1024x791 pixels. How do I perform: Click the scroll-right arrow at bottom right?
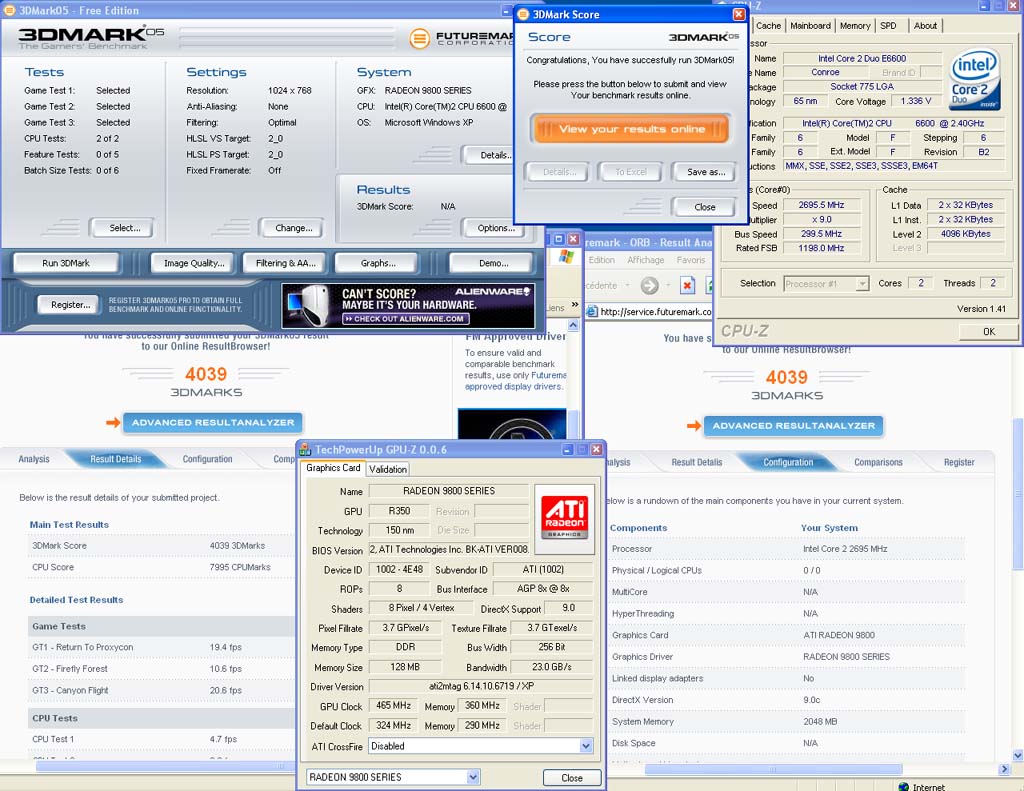[x=1004, y=769]
